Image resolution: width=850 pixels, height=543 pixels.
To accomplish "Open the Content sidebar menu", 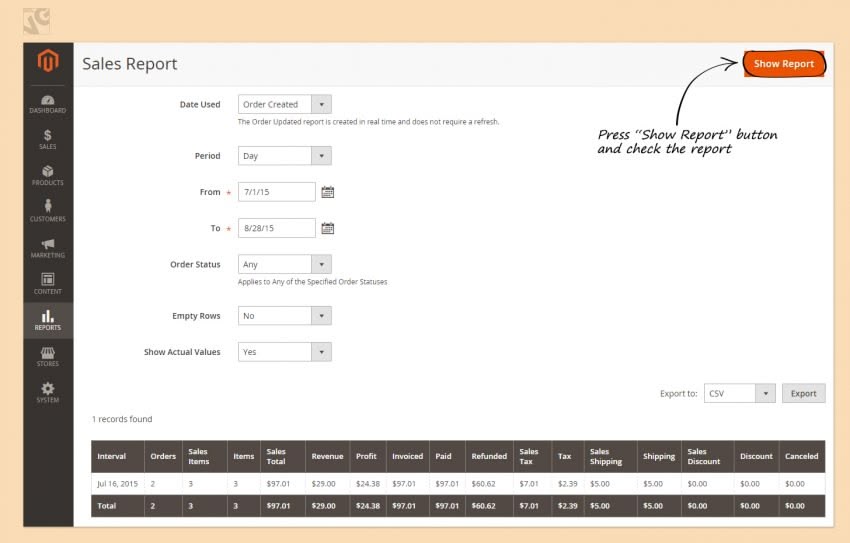I will click(x=48, y=284).
